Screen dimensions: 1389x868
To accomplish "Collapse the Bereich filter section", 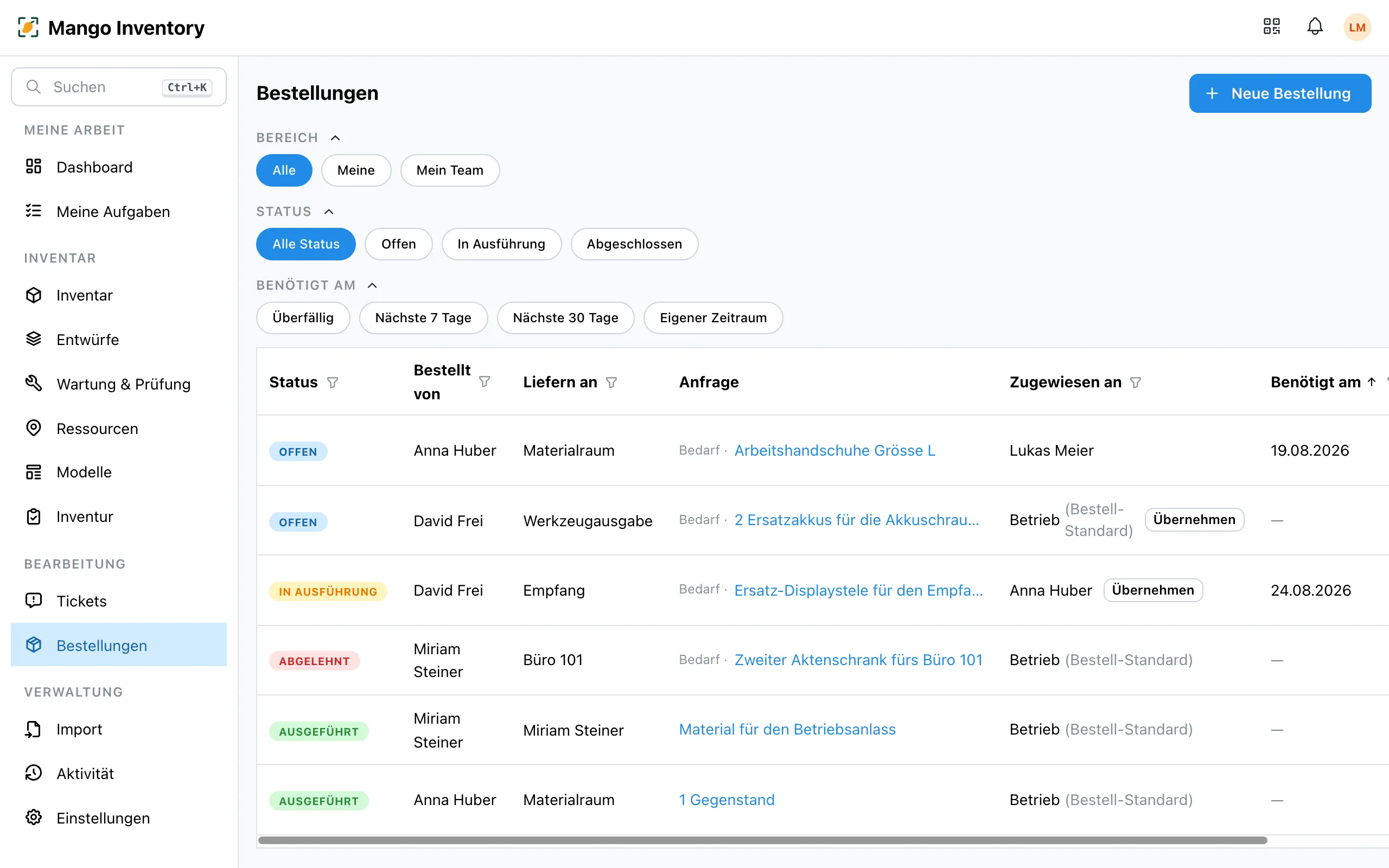I will point(336,138).
